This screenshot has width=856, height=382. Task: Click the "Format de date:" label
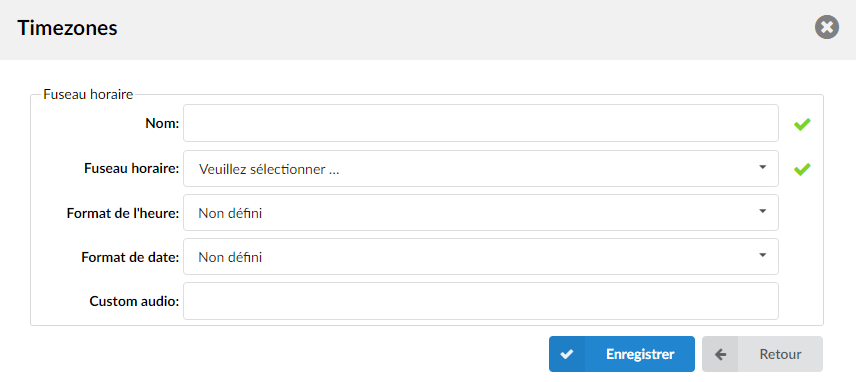point(130,257)
